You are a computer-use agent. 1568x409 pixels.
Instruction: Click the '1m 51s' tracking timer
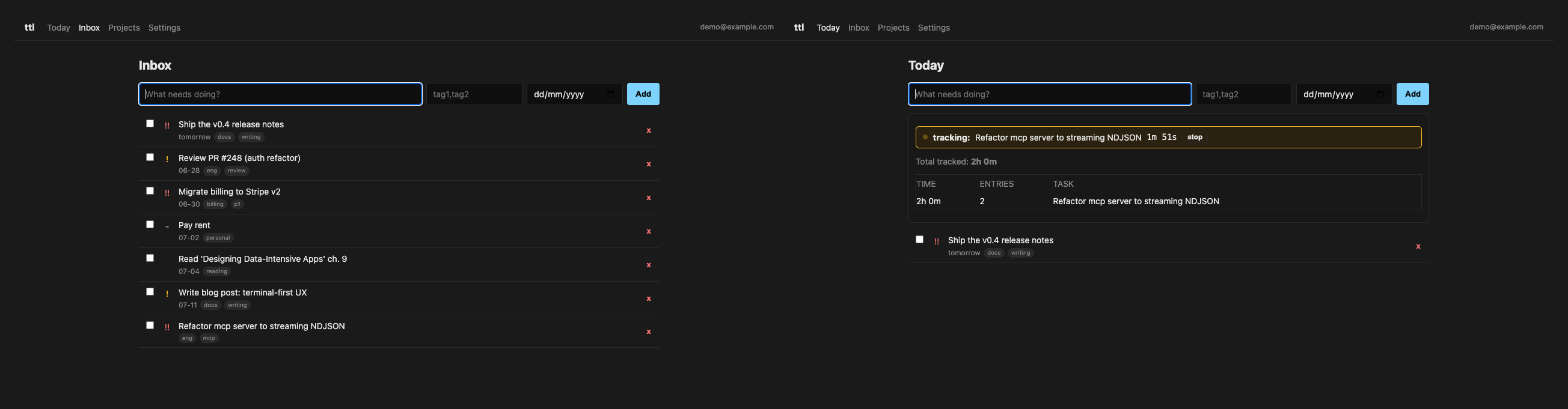tap(1162, 138)
